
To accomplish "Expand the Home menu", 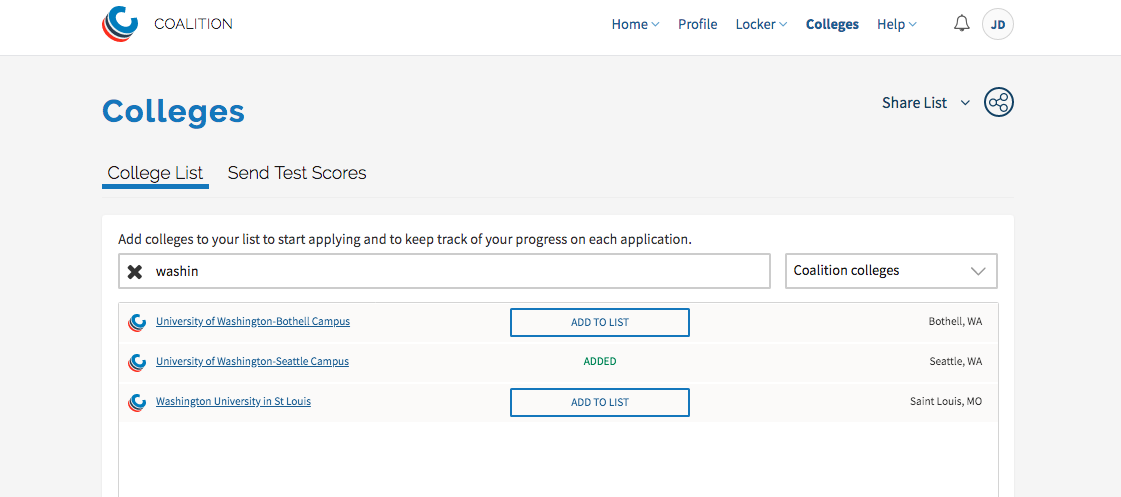I will tap(635, 24).
